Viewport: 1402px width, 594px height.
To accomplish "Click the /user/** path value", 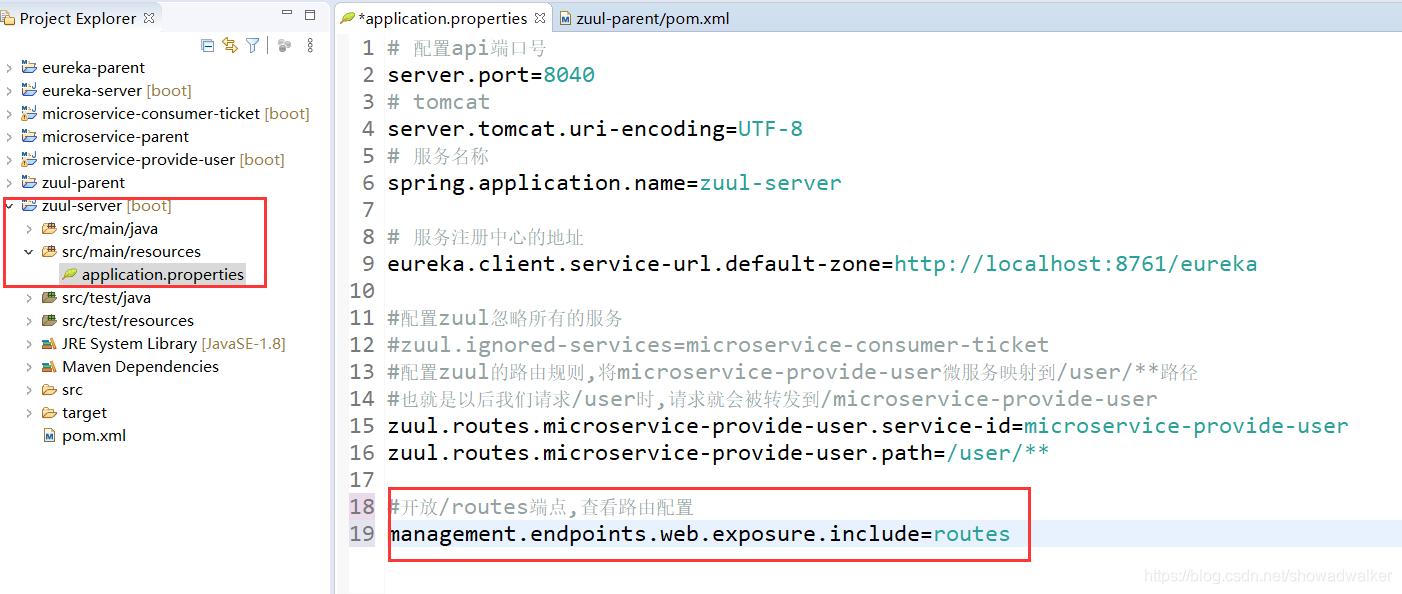I will (997, 453).
